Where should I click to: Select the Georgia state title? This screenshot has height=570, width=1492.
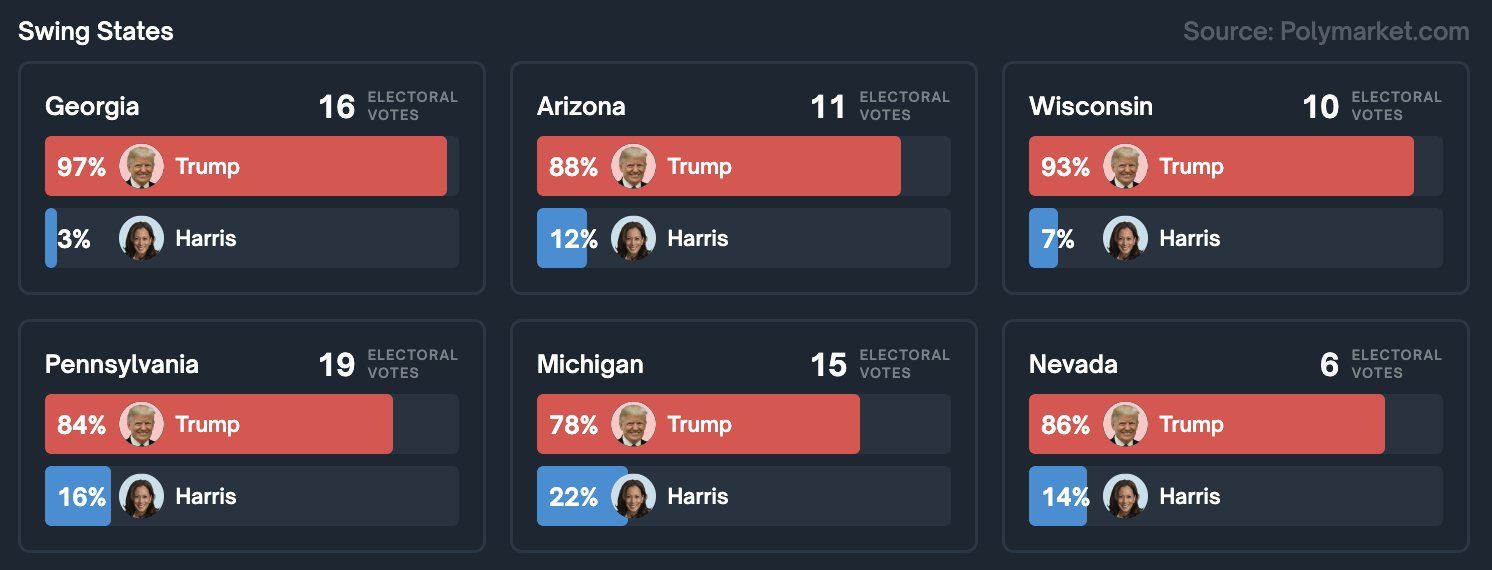coord(92,106)
